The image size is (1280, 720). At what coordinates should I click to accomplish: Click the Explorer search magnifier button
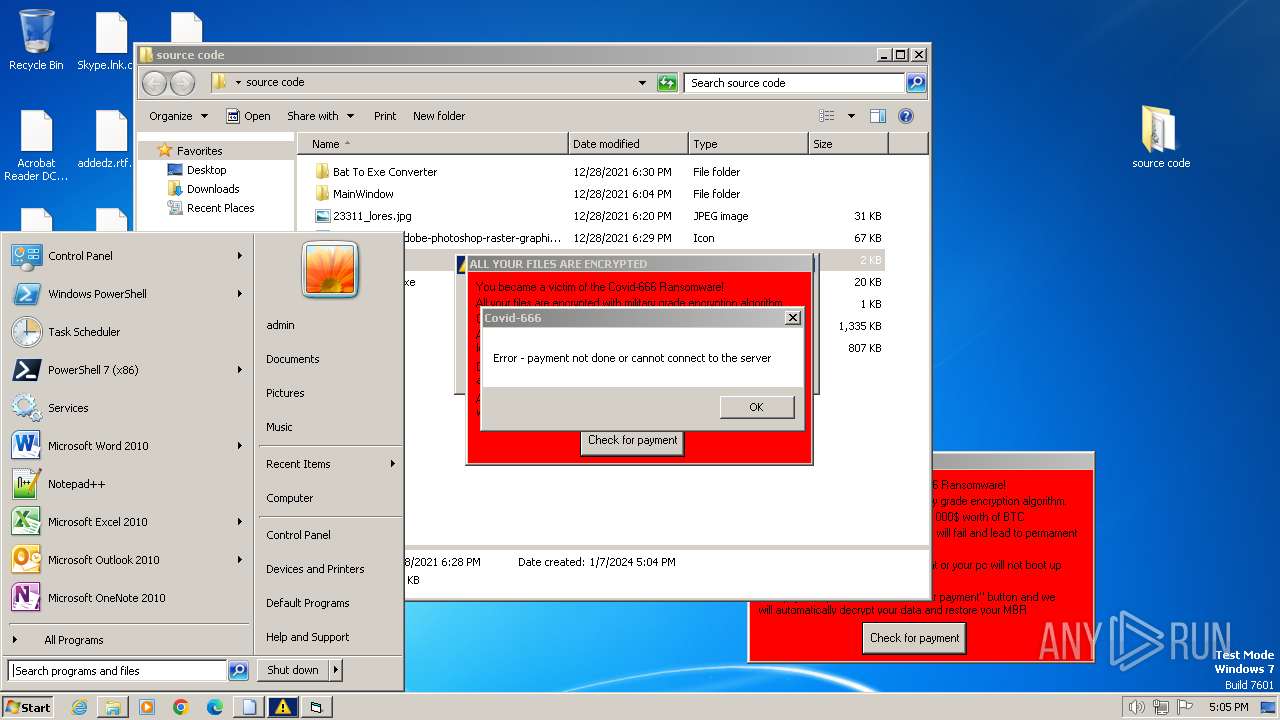[915, 83]
